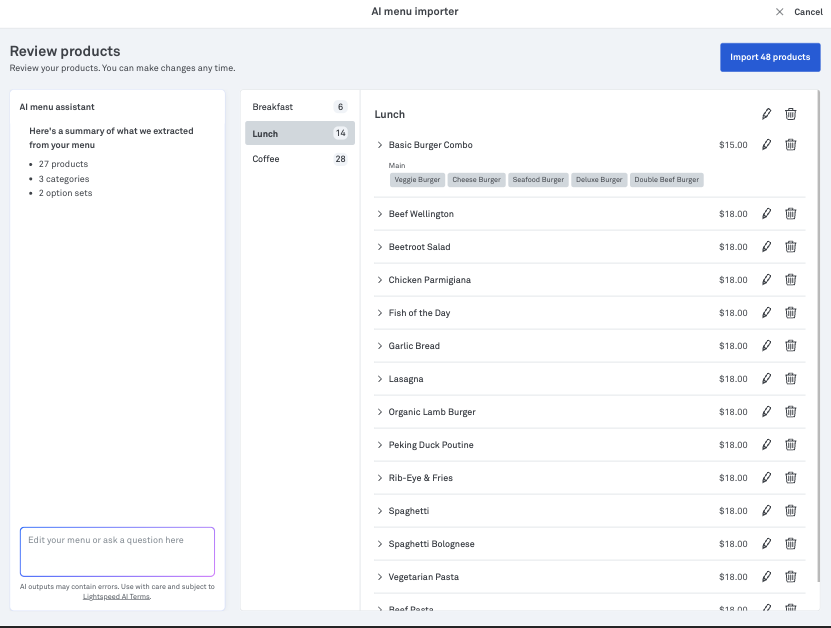
Task: Delete Garlic Bread product
Action: [x=790, y=346]
